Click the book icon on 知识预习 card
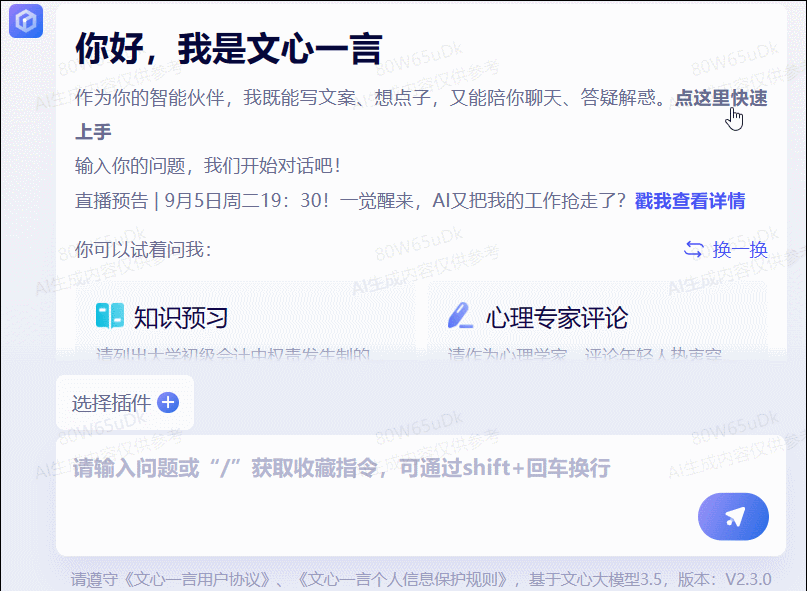The height and width of the screenshot is (591, 807). (110, 316)
